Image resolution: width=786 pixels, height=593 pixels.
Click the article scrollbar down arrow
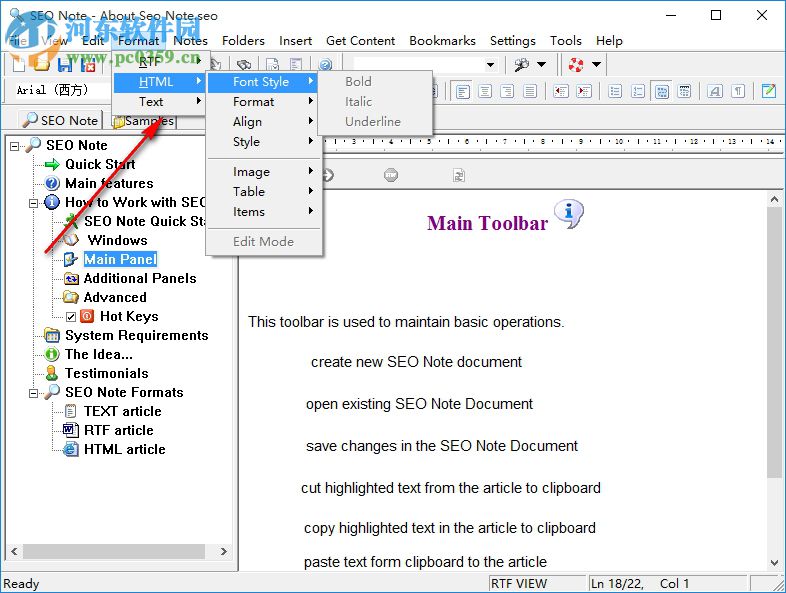pyautogui.click(x=774, y=563)
